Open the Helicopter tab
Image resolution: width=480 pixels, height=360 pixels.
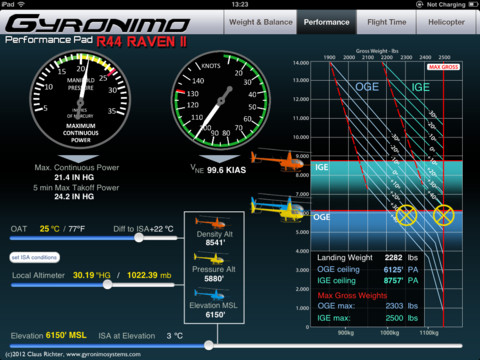(446, 22)
